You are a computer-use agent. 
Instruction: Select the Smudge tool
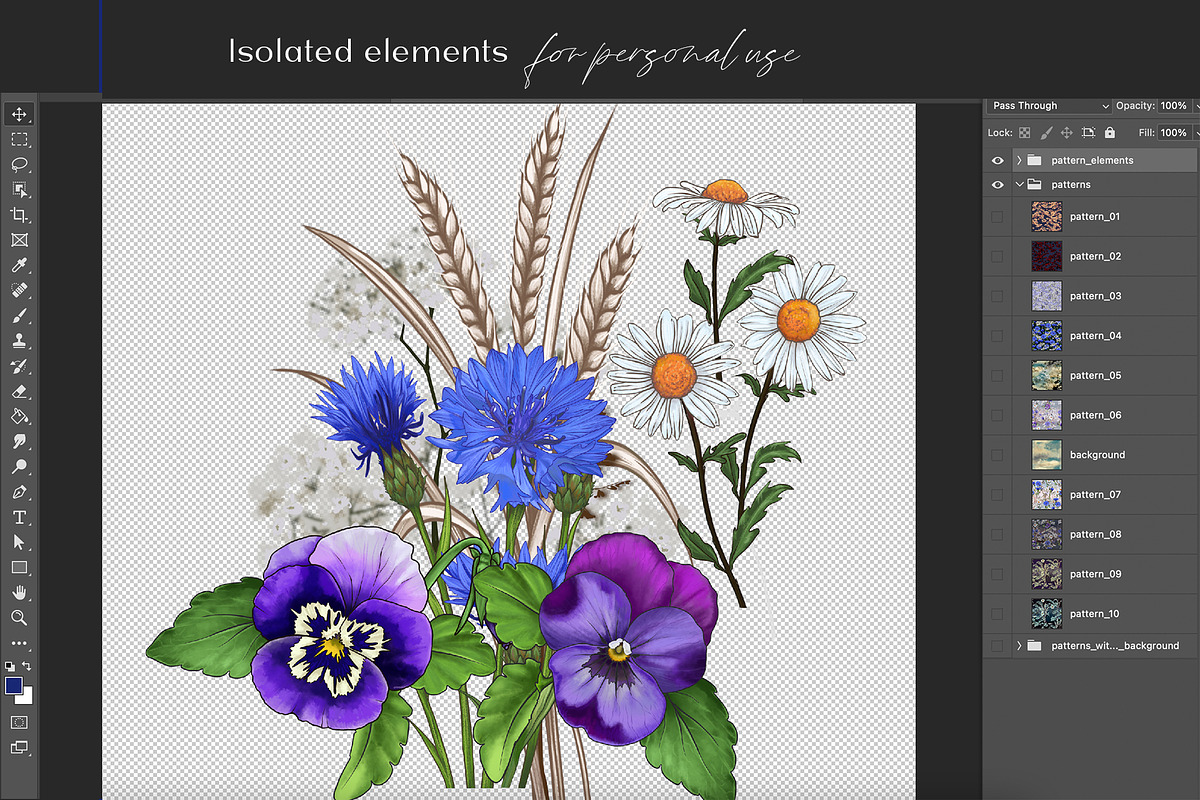[x=19, y=441]
